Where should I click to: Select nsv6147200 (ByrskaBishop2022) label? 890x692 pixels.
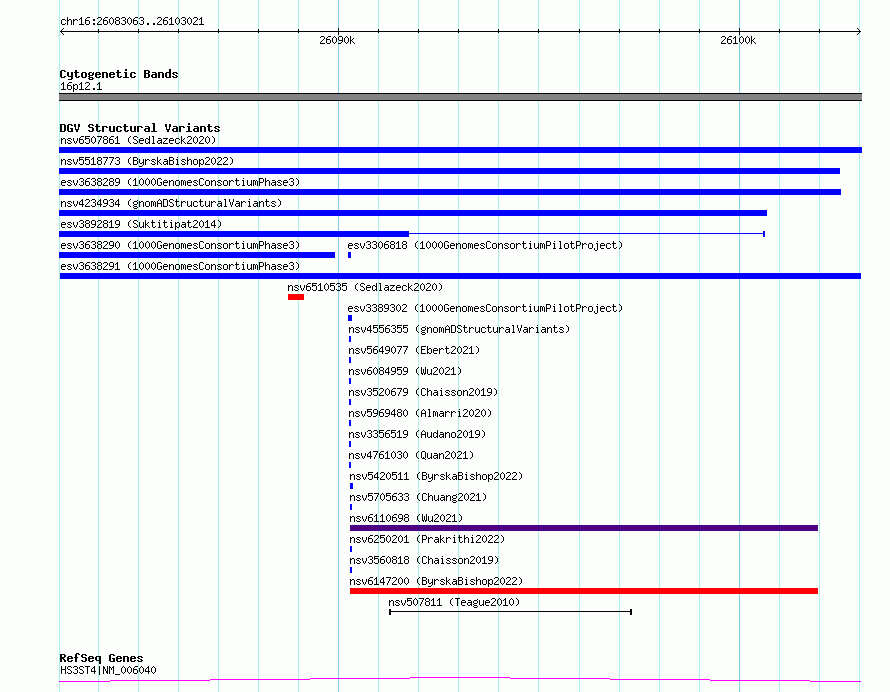tap(436, 581)
